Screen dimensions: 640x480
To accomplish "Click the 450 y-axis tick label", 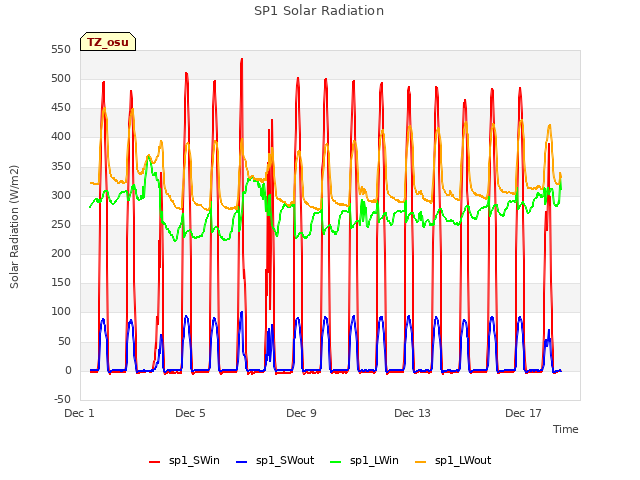I will (61, 108).
